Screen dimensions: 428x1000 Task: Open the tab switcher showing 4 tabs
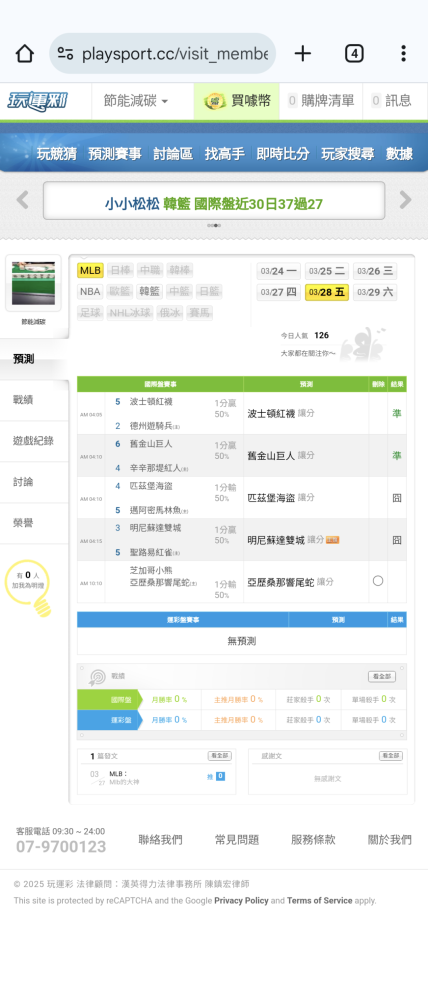click(354, 54)
